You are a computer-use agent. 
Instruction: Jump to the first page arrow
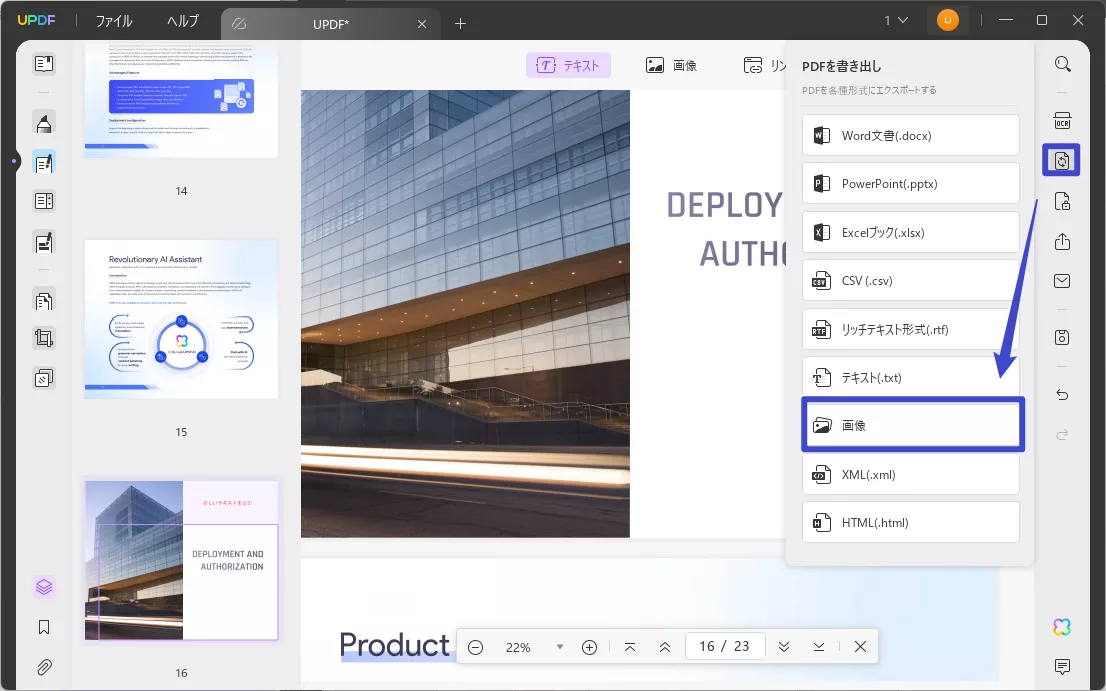(x=630, y=647)
